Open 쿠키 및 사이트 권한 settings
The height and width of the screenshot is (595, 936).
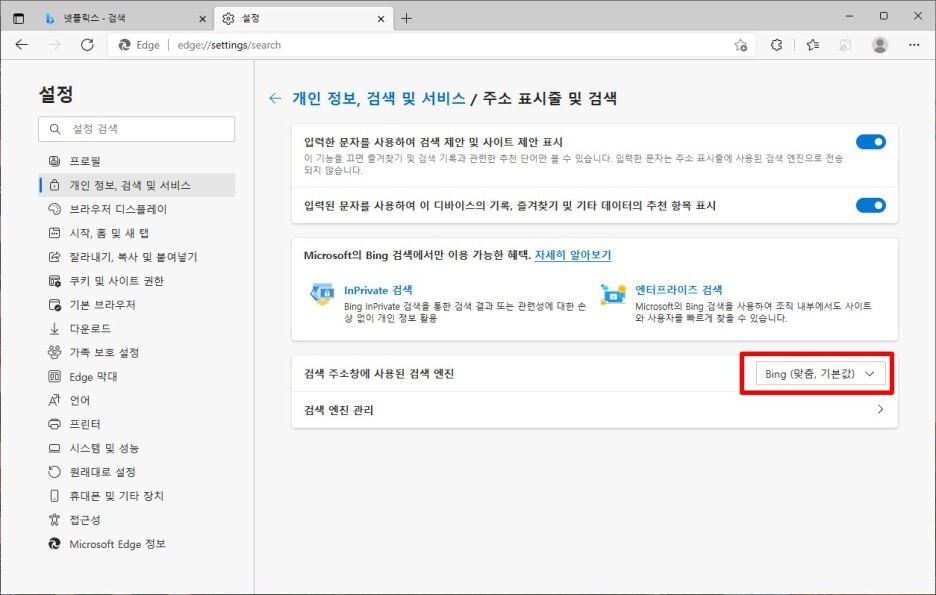pos(137,280)
